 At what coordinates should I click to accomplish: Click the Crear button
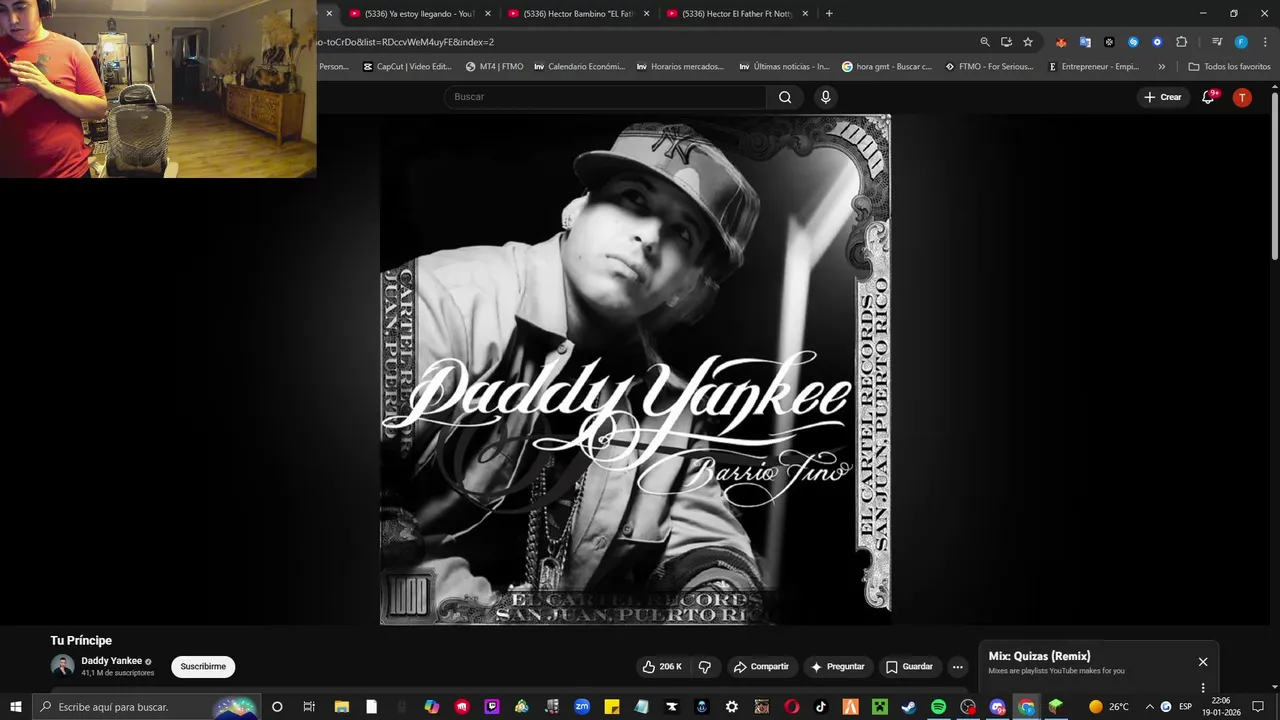pos(1163,97)
